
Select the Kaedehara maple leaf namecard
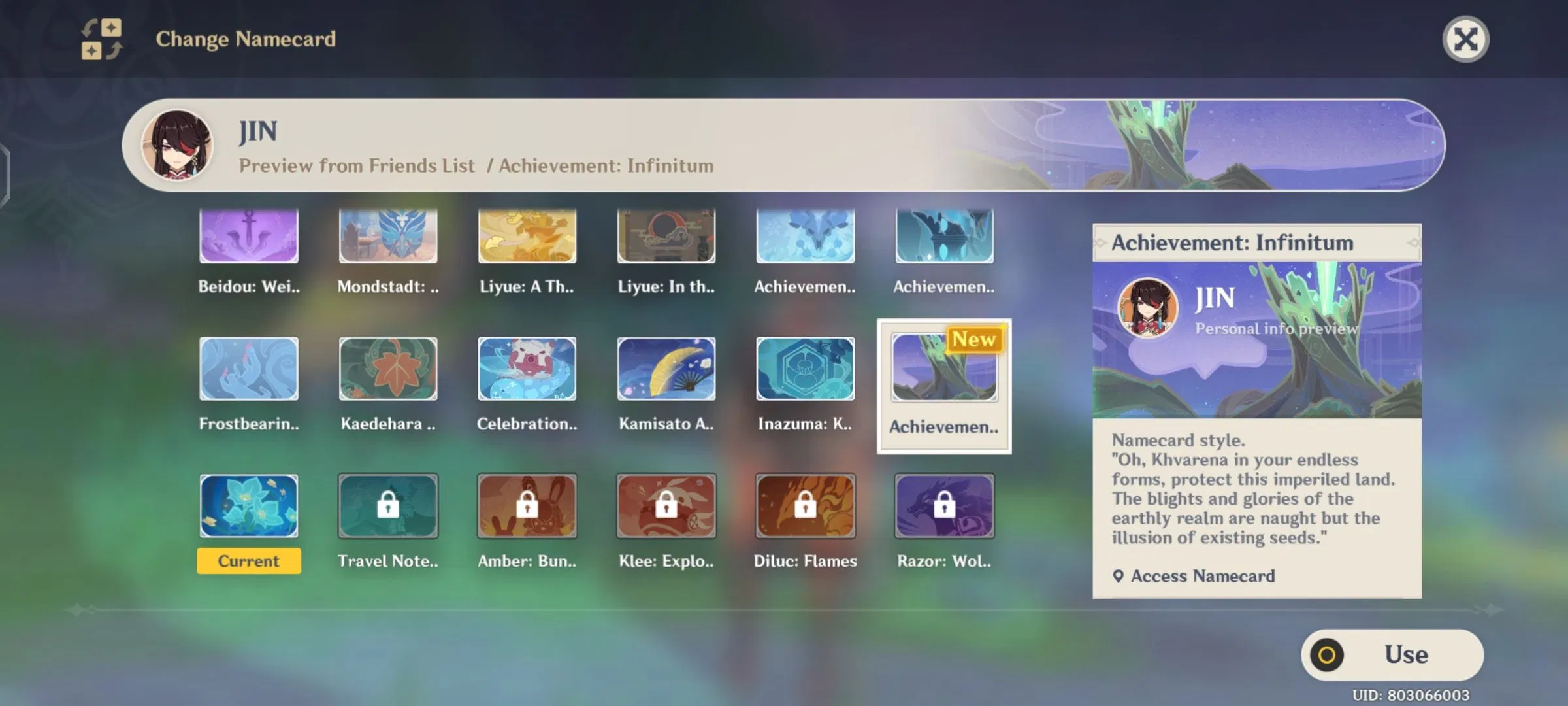[x=388, y=369]
